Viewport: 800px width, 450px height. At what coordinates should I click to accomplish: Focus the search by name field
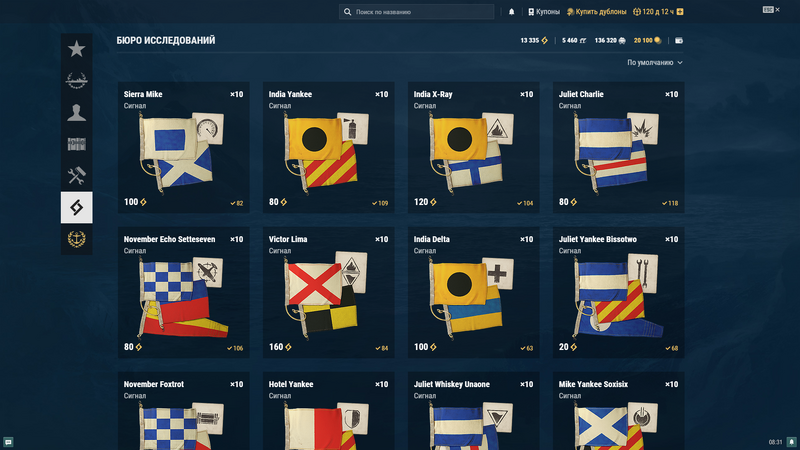(416, 12)
